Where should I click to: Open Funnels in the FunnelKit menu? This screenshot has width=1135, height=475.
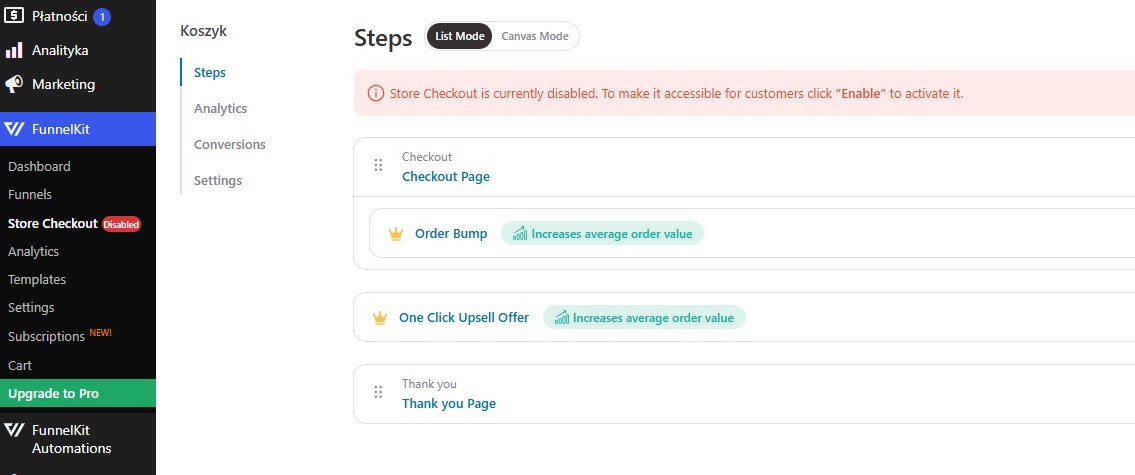30,195
